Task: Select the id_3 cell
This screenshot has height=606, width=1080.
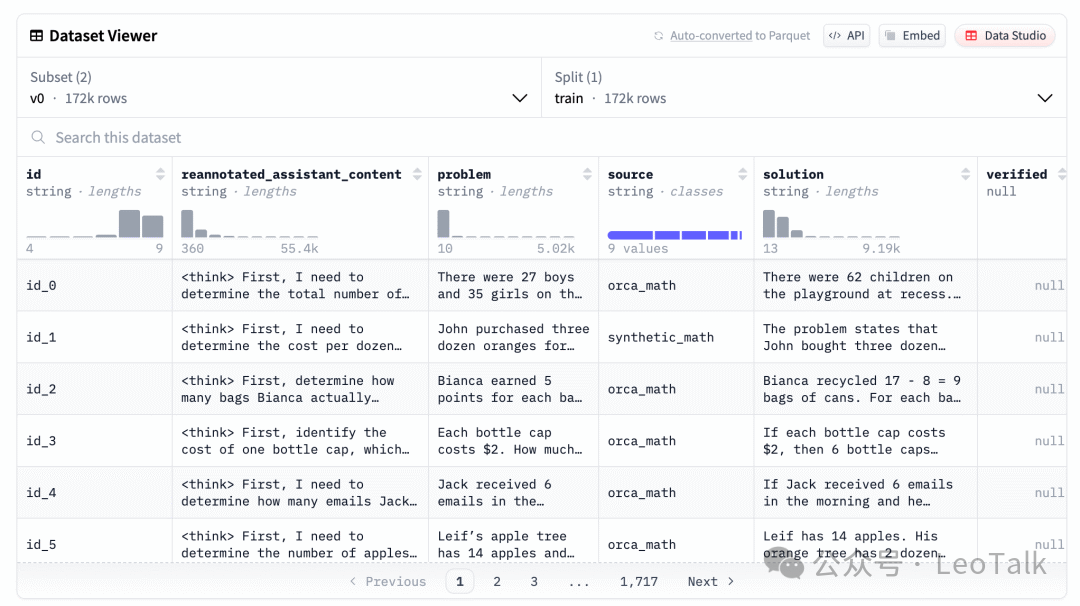Action: click(94, 441)
